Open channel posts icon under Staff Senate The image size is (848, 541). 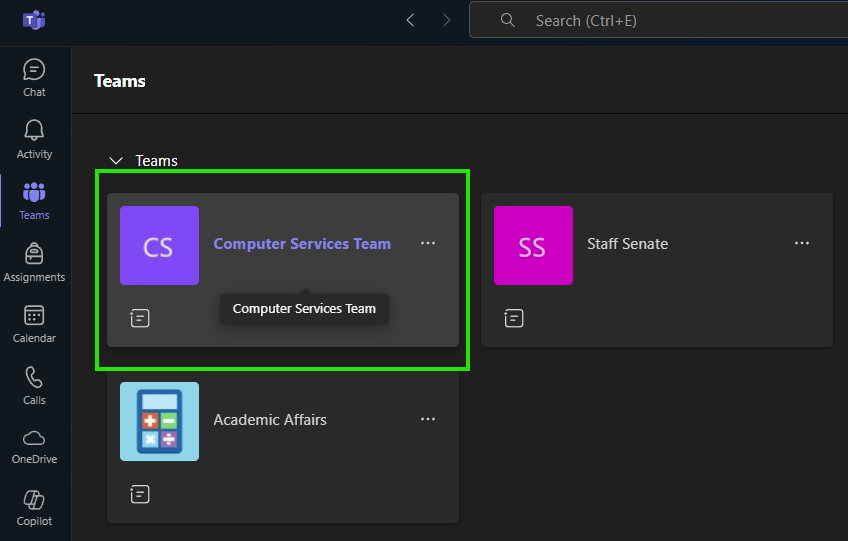tap(514, 318)
